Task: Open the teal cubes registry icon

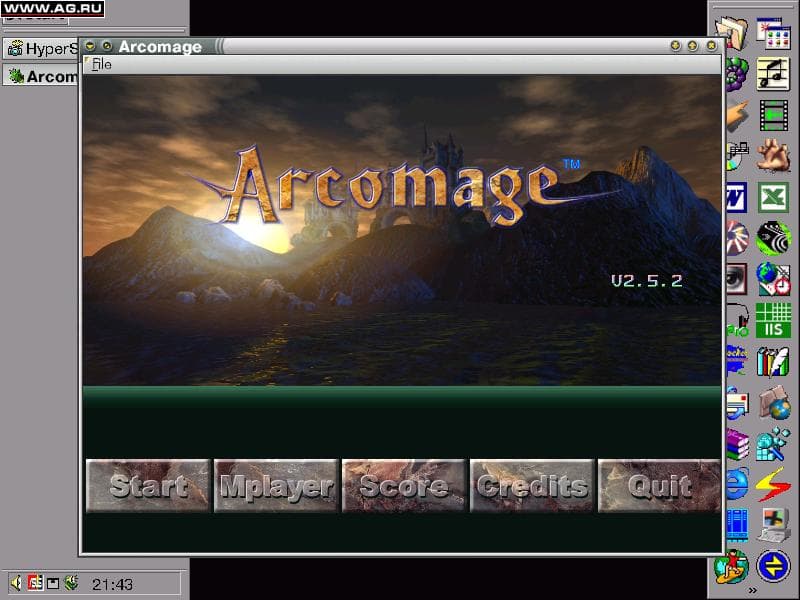Action: [x=773, y=444]
